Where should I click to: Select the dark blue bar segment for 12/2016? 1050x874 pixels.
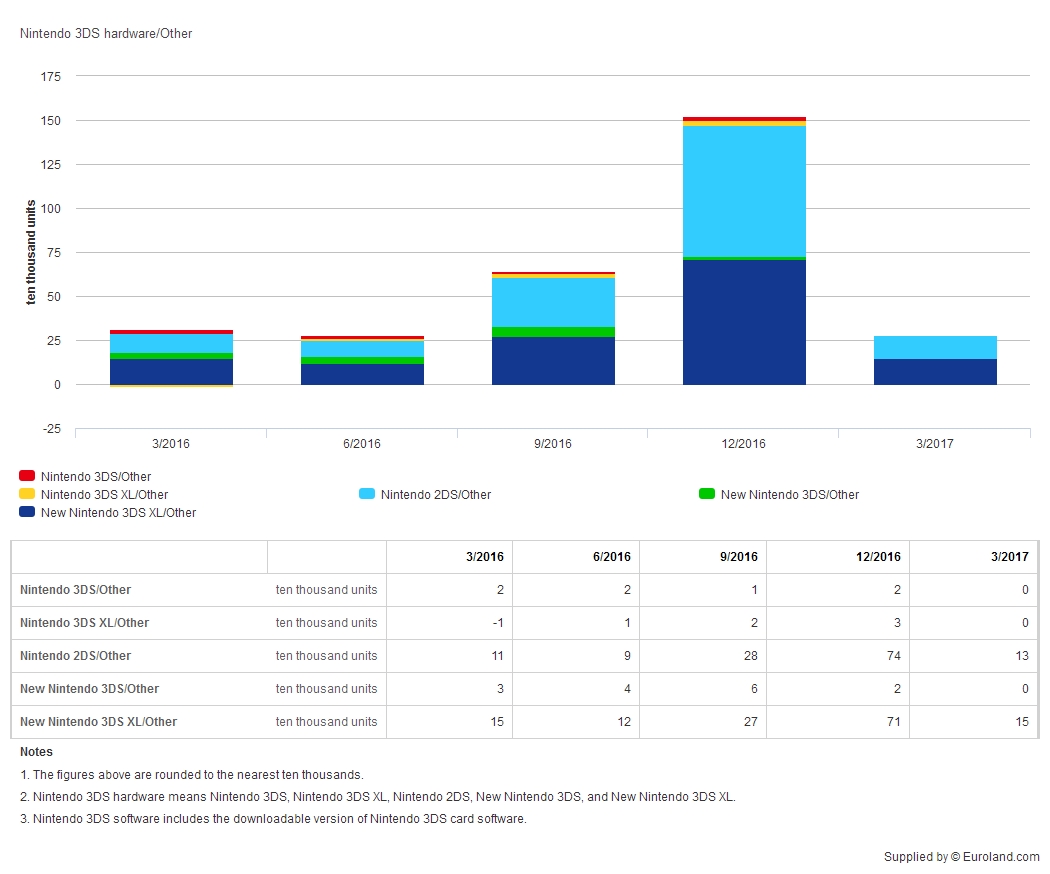tap(744, 322)
